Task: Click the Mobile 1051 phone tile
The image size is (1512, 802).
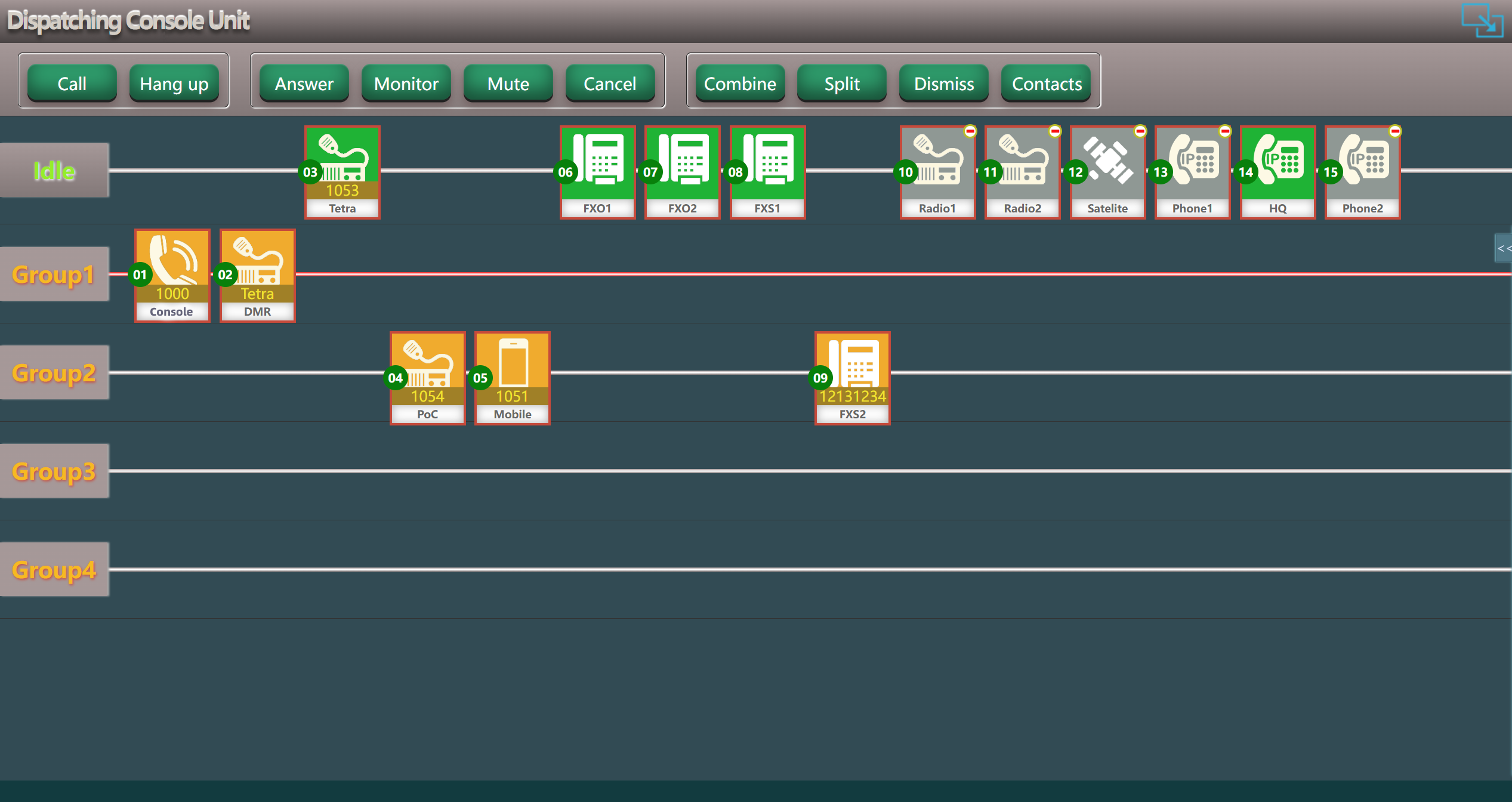Action: point(513,377)
